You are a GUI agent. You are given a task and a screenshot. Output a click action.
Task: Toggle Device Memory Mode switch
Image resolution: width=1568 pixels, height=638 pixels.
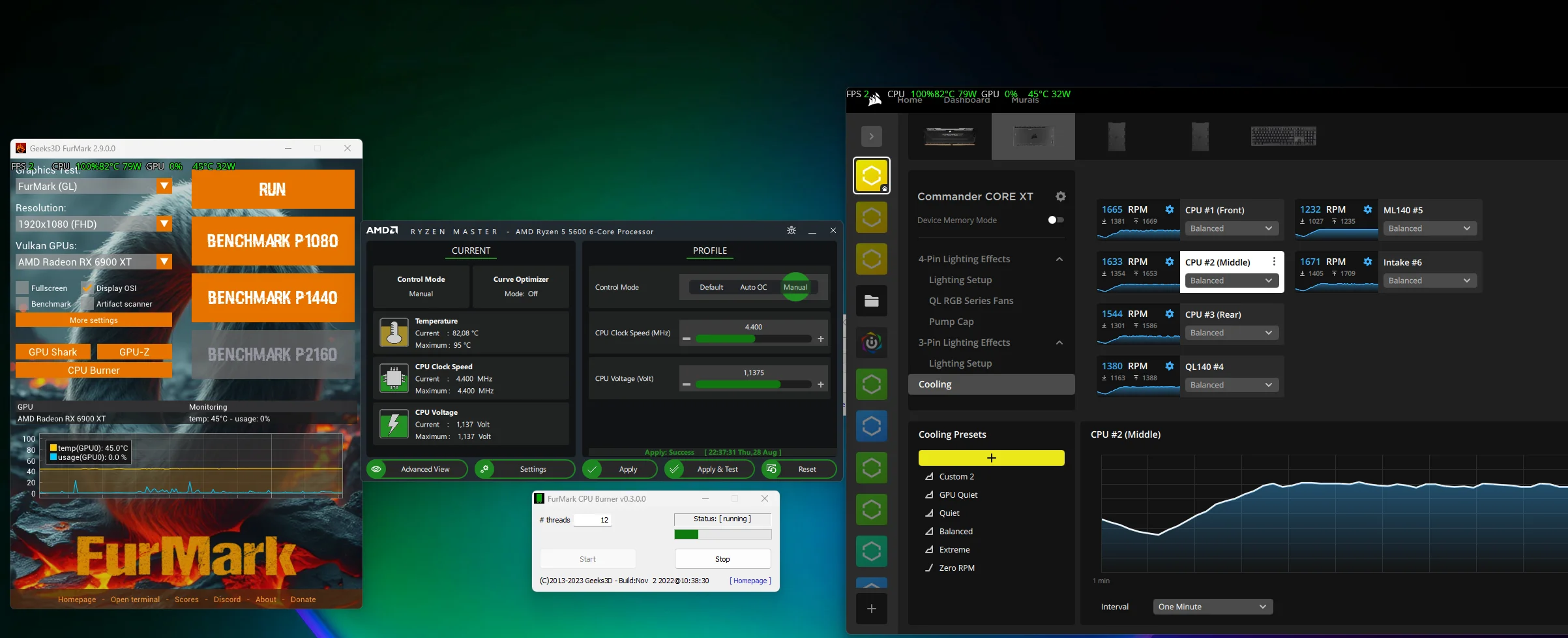[x=1056, y=220]
